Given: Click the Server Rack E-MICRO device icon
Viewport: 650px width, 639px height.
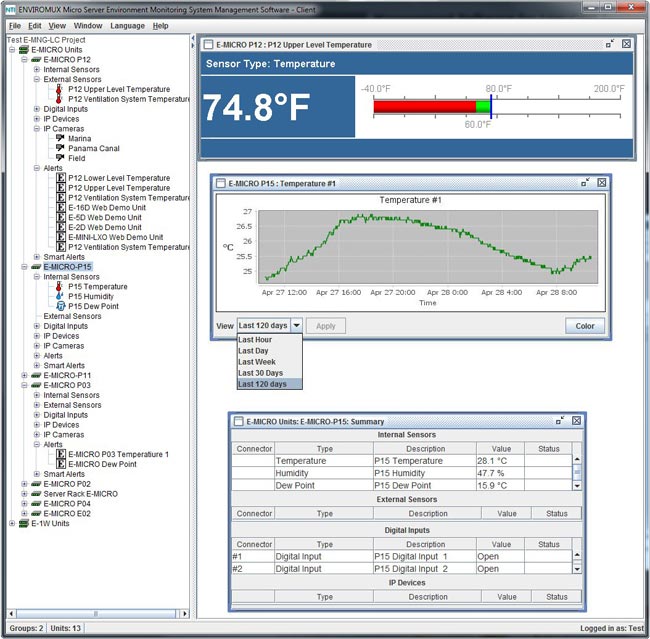Looking at the screenshot, I should [36, 494].
